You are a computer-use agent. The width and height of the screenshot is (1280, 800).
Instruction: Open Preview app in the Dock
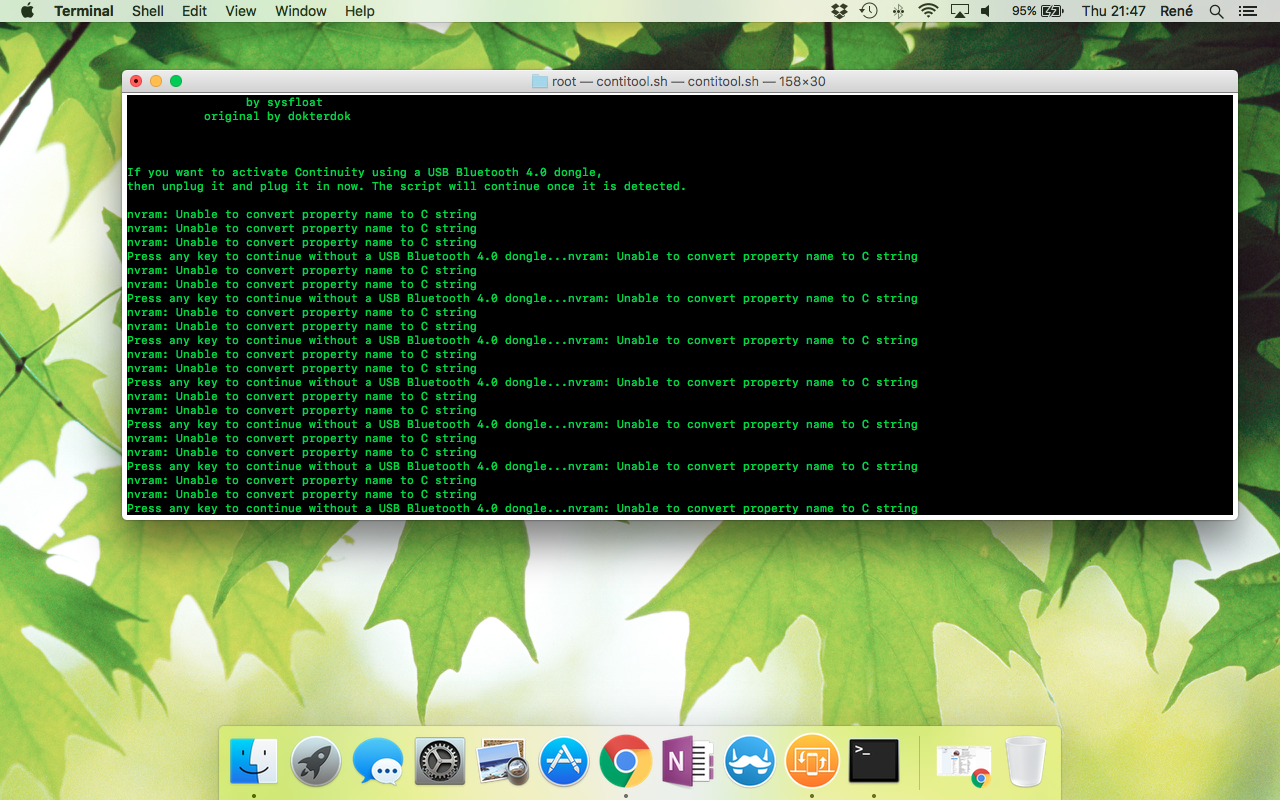click(x=502, y=762)
